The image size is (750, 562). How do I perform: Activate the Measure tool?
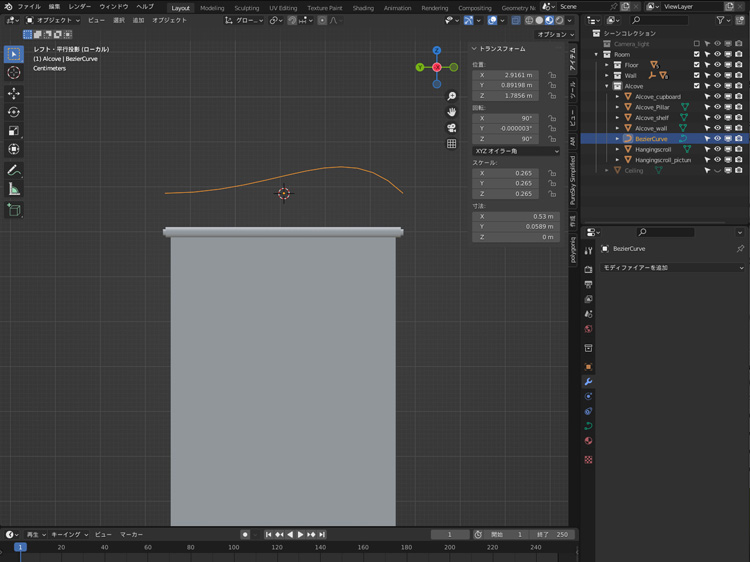point(14,189)
